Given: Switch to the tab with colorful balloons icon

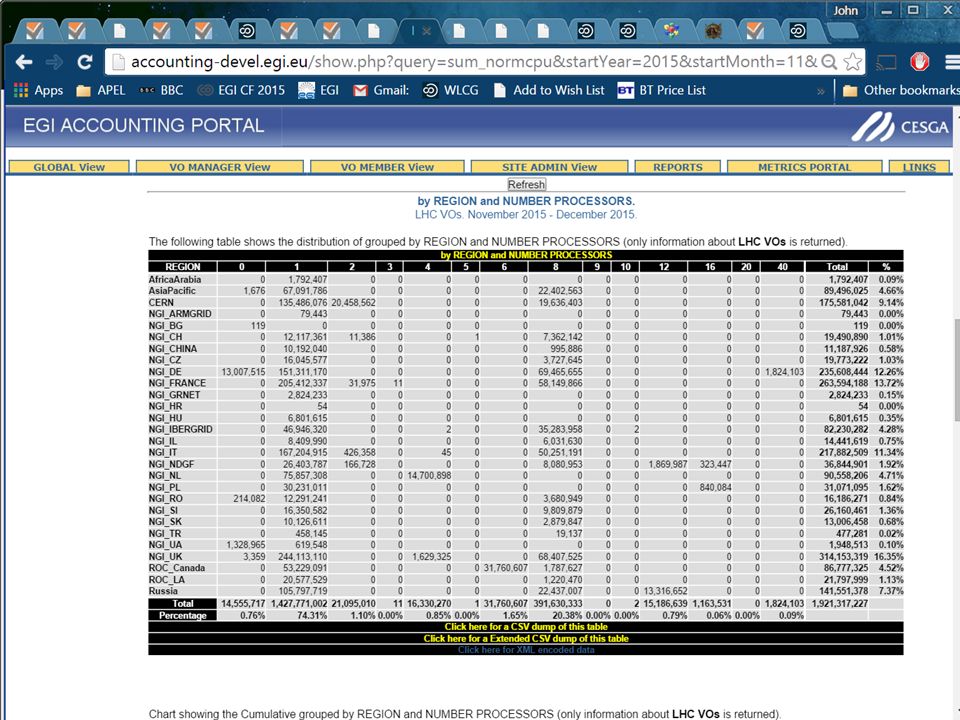Looking at the screenshot, I should coord(672,31).
